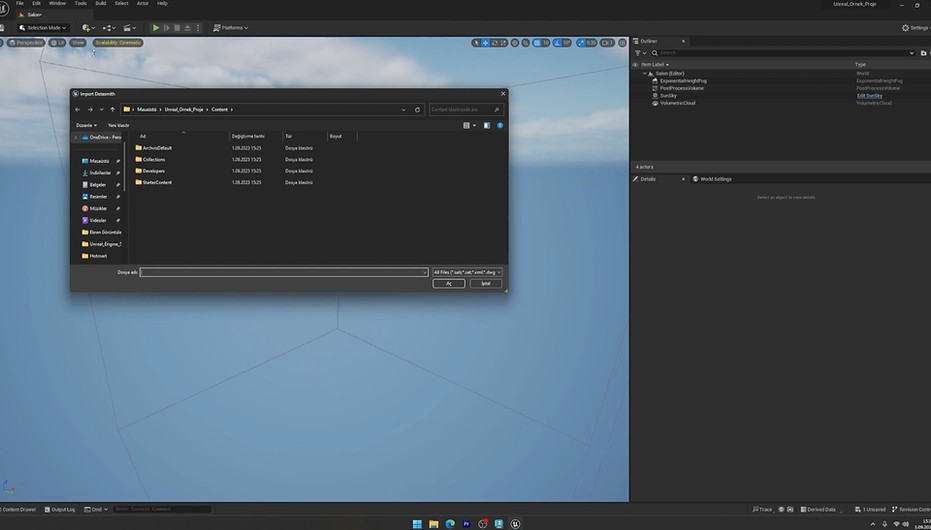
Task: Open the Window menu
Action: [x=58, y=4]
